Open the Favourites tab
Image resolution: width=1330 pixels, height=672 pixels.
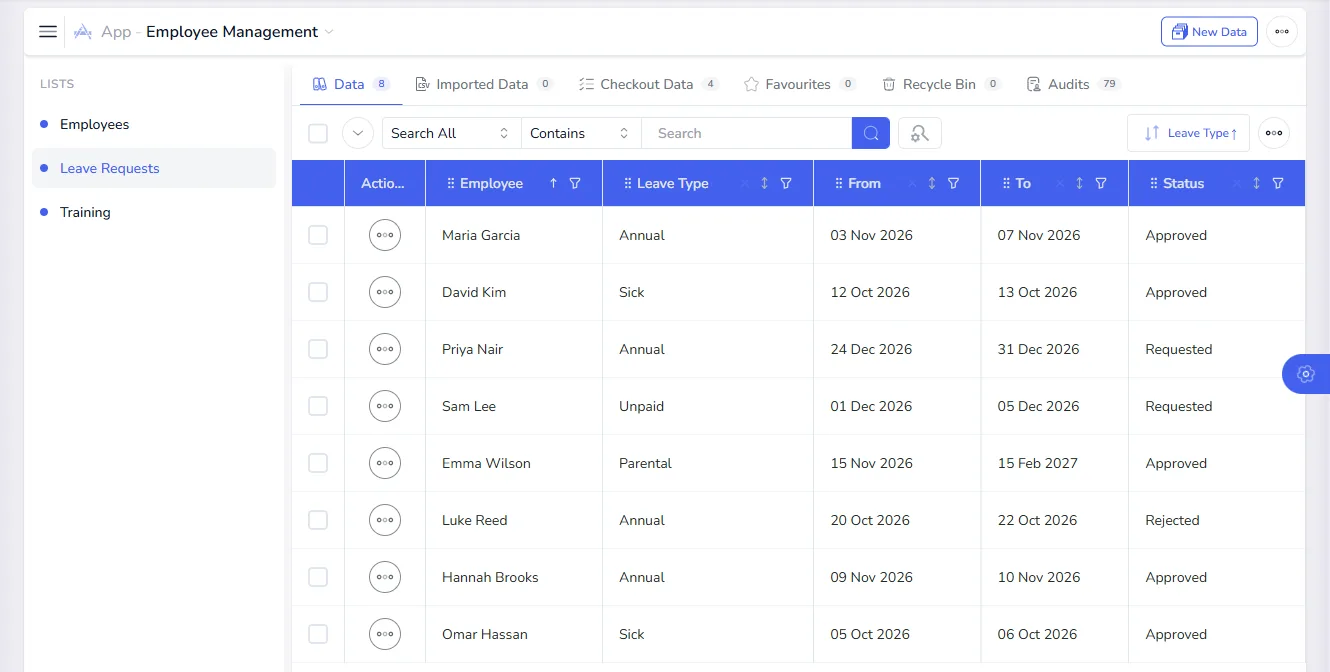(800, 84)
